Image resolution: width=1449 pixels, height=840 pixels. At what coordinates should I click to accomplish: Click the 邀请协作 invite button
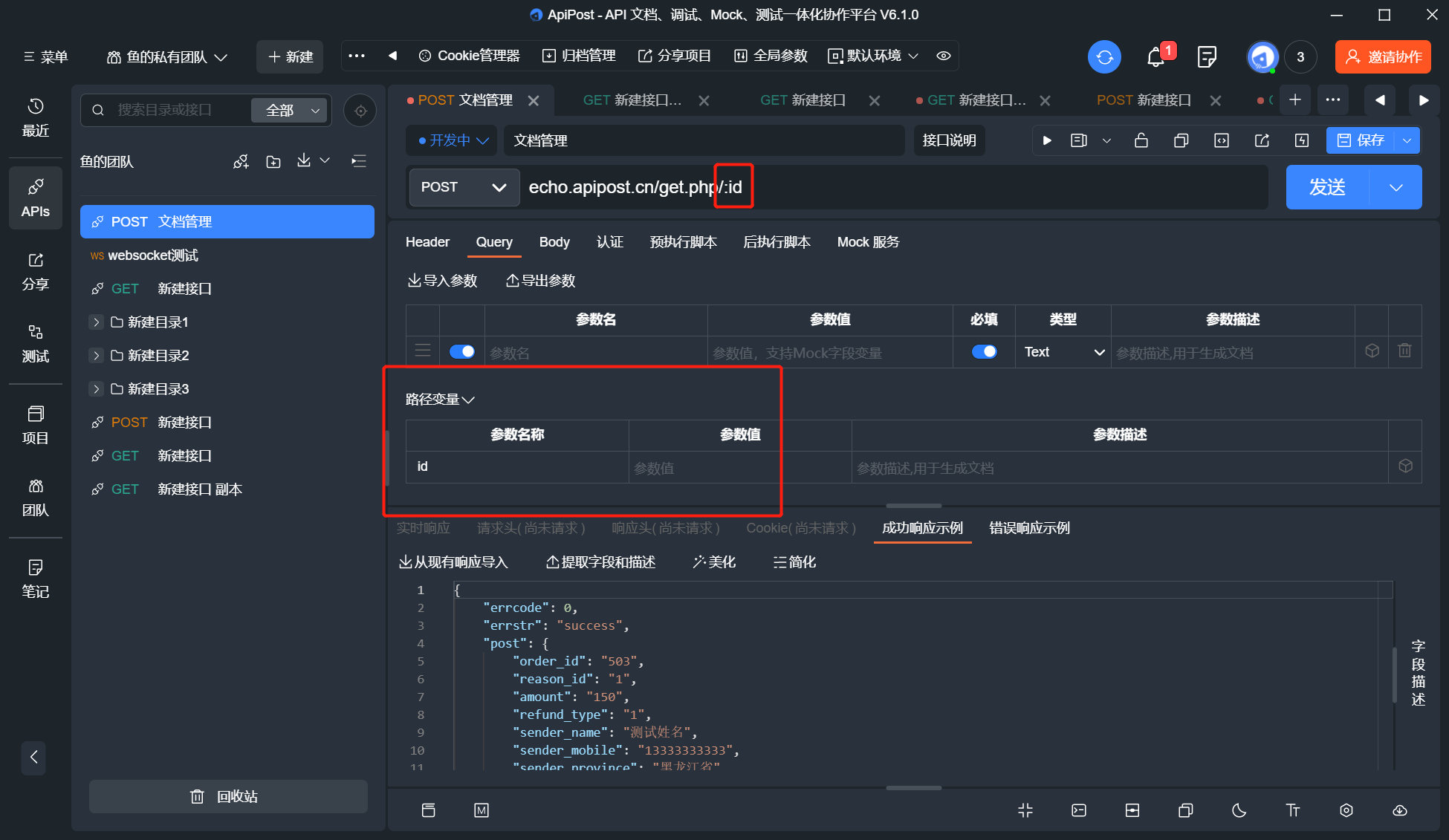(1383, 57)
